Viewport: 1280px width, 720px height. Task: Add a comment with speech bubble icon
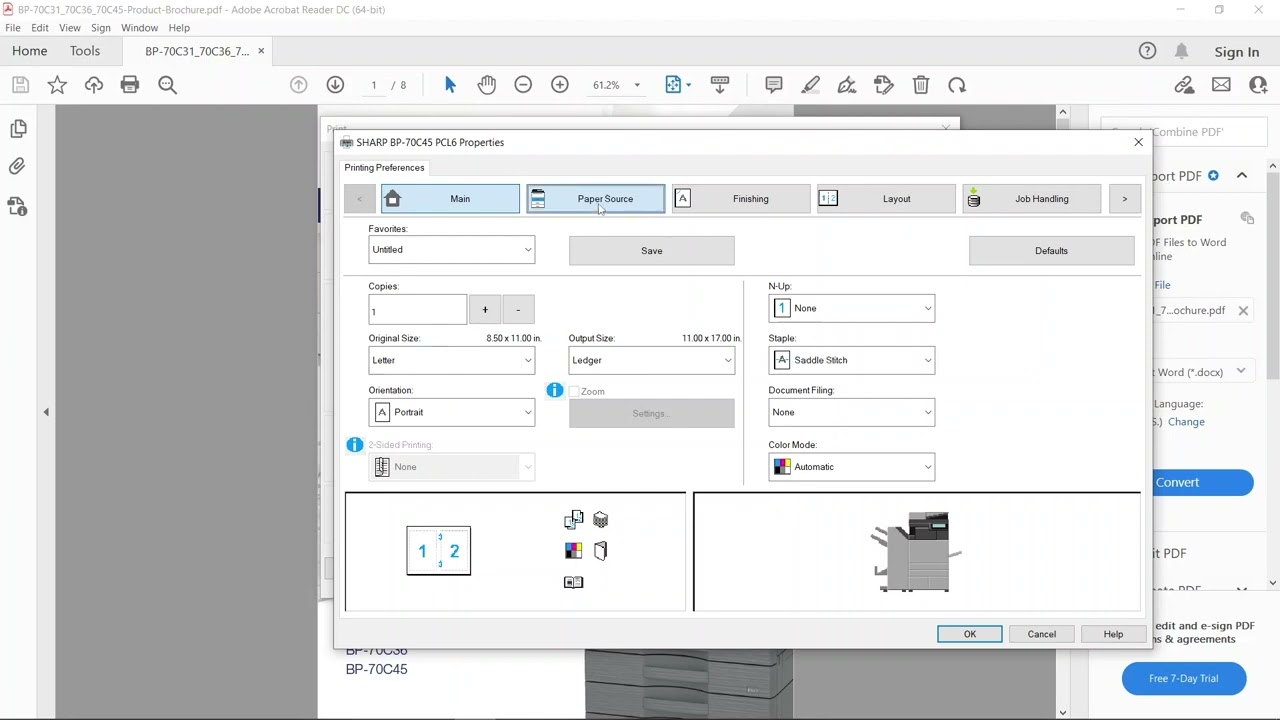click(x=774, y=85)
